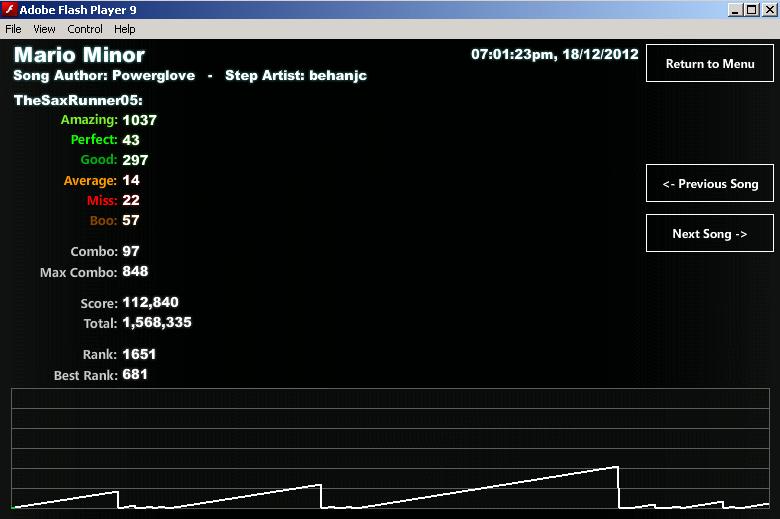Go to the Previous Song
This screenshot has width=780, height=519.
[x=710, y=183]
